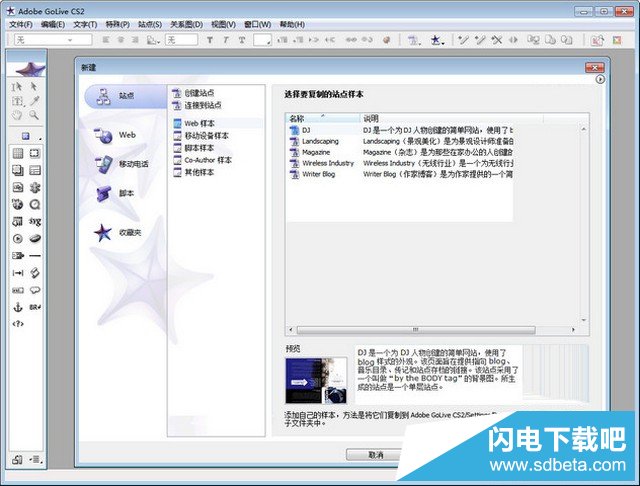640x486 pixels.
Task: Click the align left toolbar icon
Action: [106, 40]
